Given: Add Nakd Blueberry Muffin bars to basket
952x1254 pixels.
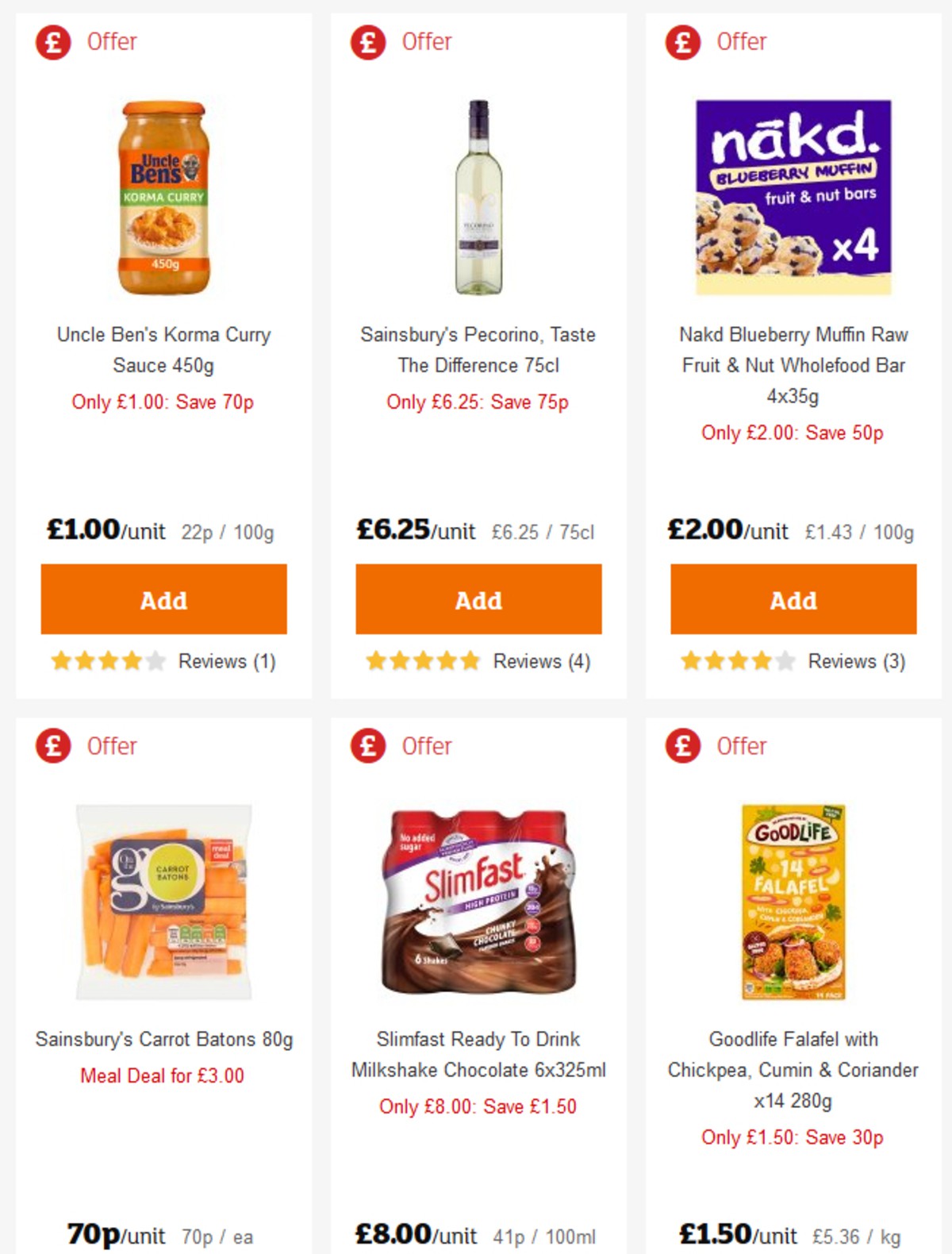Looking at the screenshot, I should [793, 600].
